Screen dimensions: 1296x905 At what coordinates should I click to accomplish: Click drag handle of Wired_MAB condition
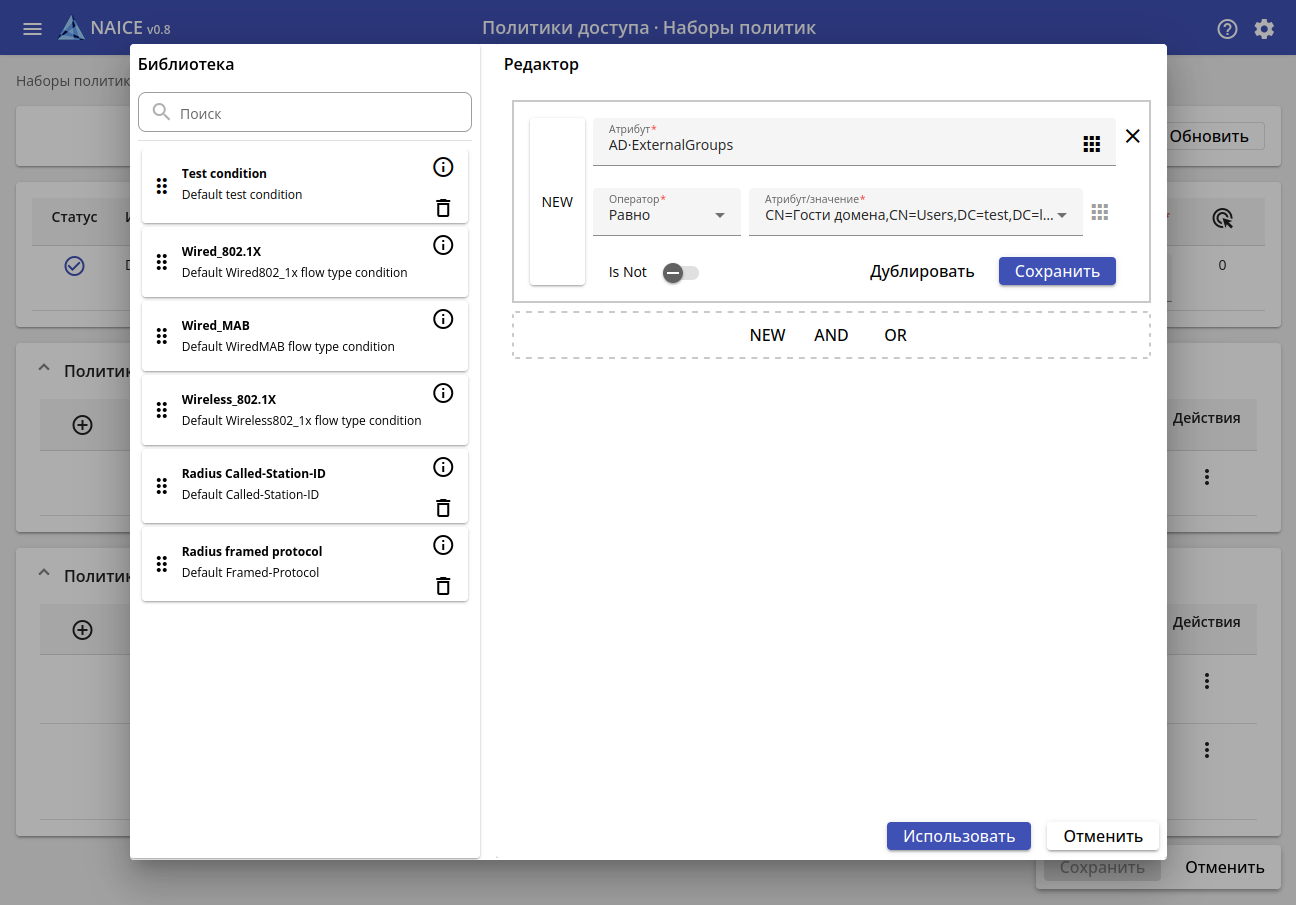point(162,336)
